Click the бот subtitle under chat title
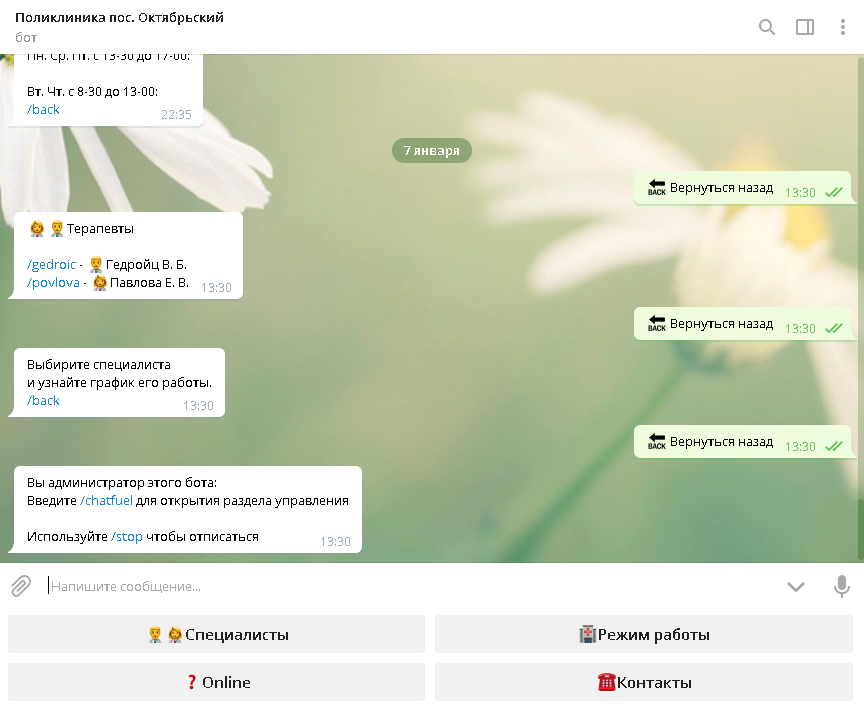Screen dimensions: 864x704 coord(26,37)
